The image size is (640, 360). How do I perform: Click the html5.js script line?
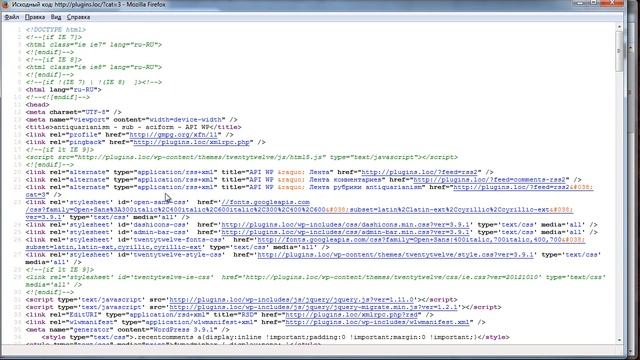(242, 157)
